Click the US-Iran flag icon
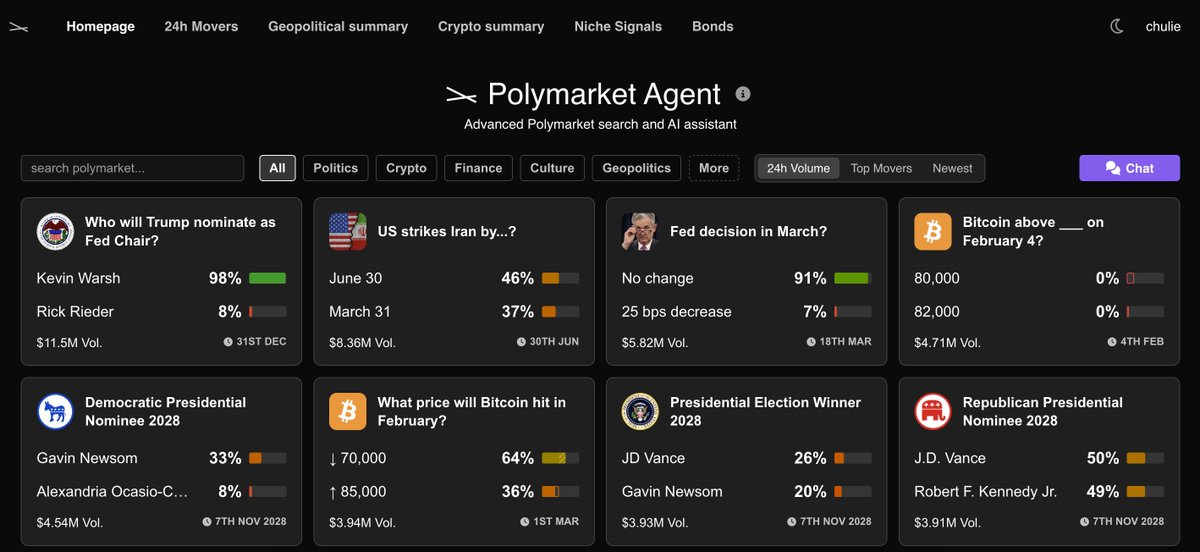The image size is (1200, 552). [348, 232]
